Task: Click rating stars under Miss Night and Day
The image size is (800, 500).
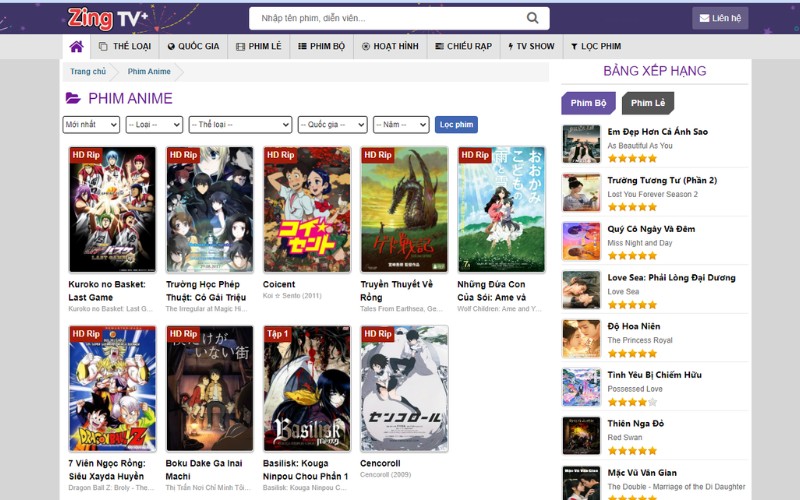Action: pos(632,256)
